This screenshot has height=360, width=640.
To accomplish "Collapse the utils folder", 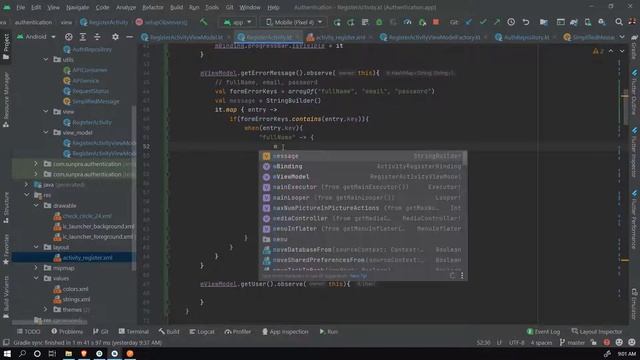I will click(x=46, y=60).
